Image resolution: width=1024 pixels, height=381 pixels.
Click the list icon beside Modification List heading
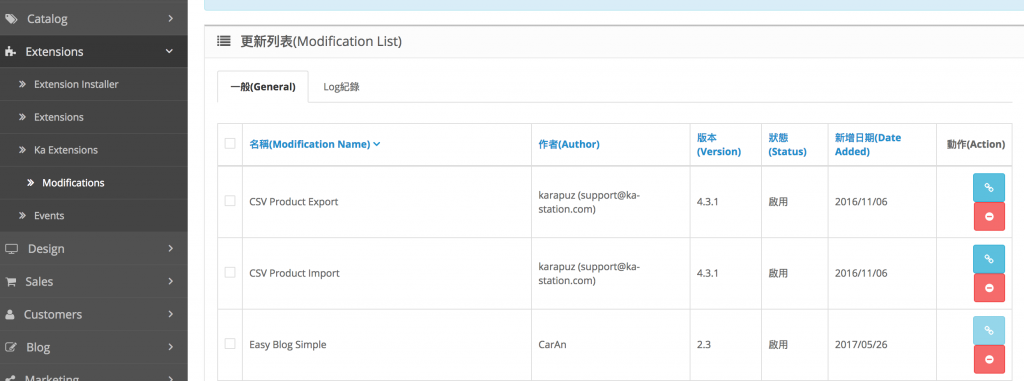tap(223, 42)
